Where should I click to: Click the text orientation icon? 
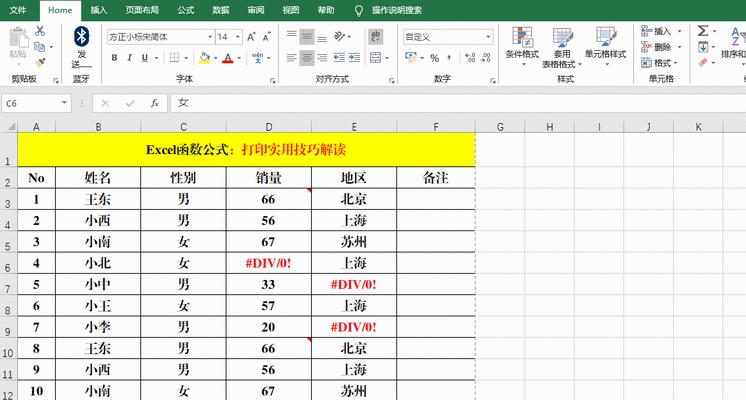point(340,37)
